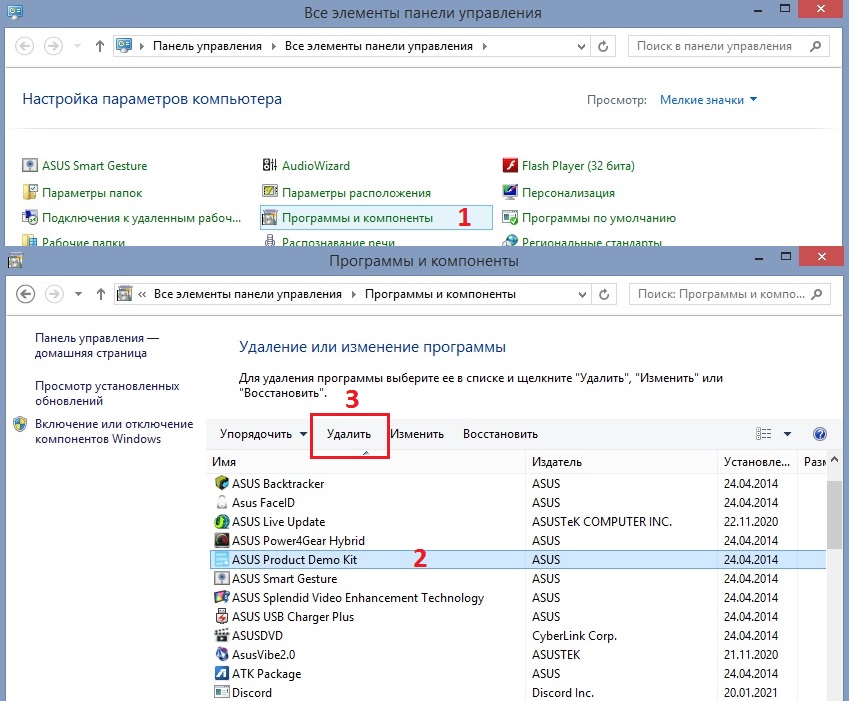Viewport: 849px width, 701px height.
Task: Click Подключения к удаленным рабочим столам icon
Action: (30, 217)
